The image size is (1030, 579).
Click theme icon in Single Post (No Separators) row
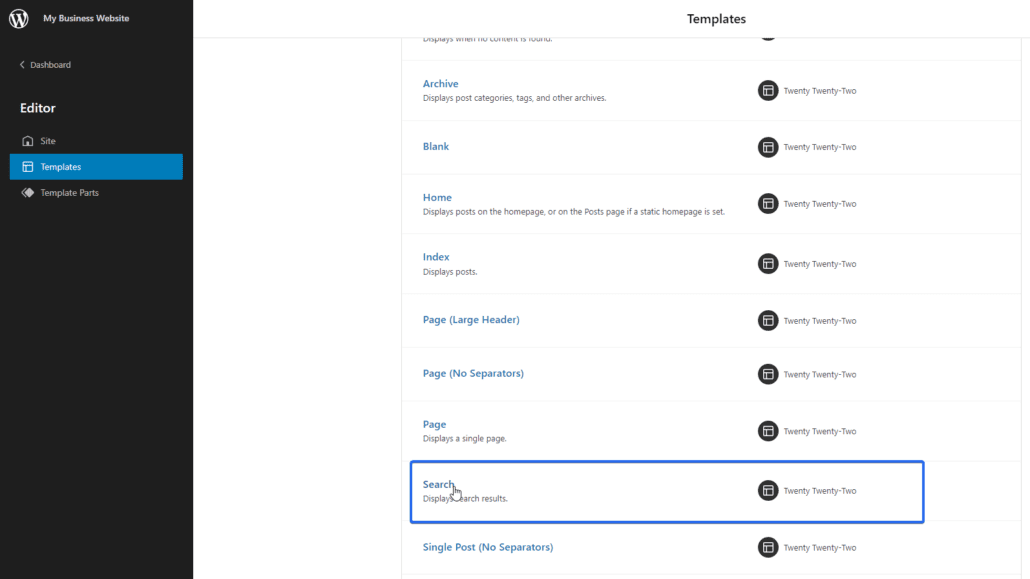pyautogui.click(x=768, y=547)
